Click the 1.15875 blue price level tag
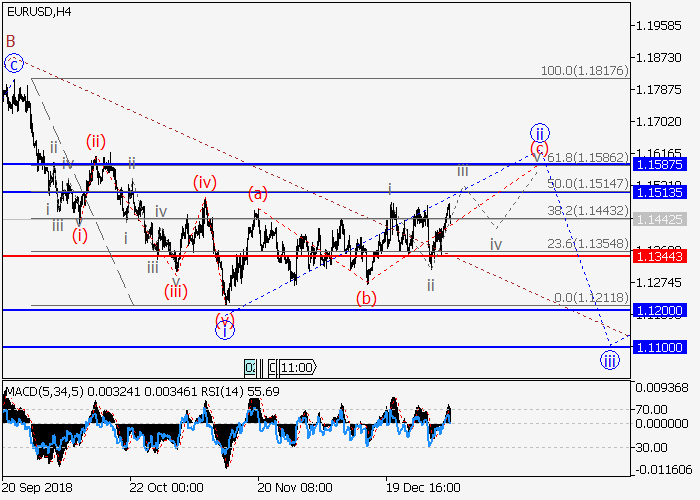Image resolution: width=700 pixels, height=500 pixels. click(664, 164)
